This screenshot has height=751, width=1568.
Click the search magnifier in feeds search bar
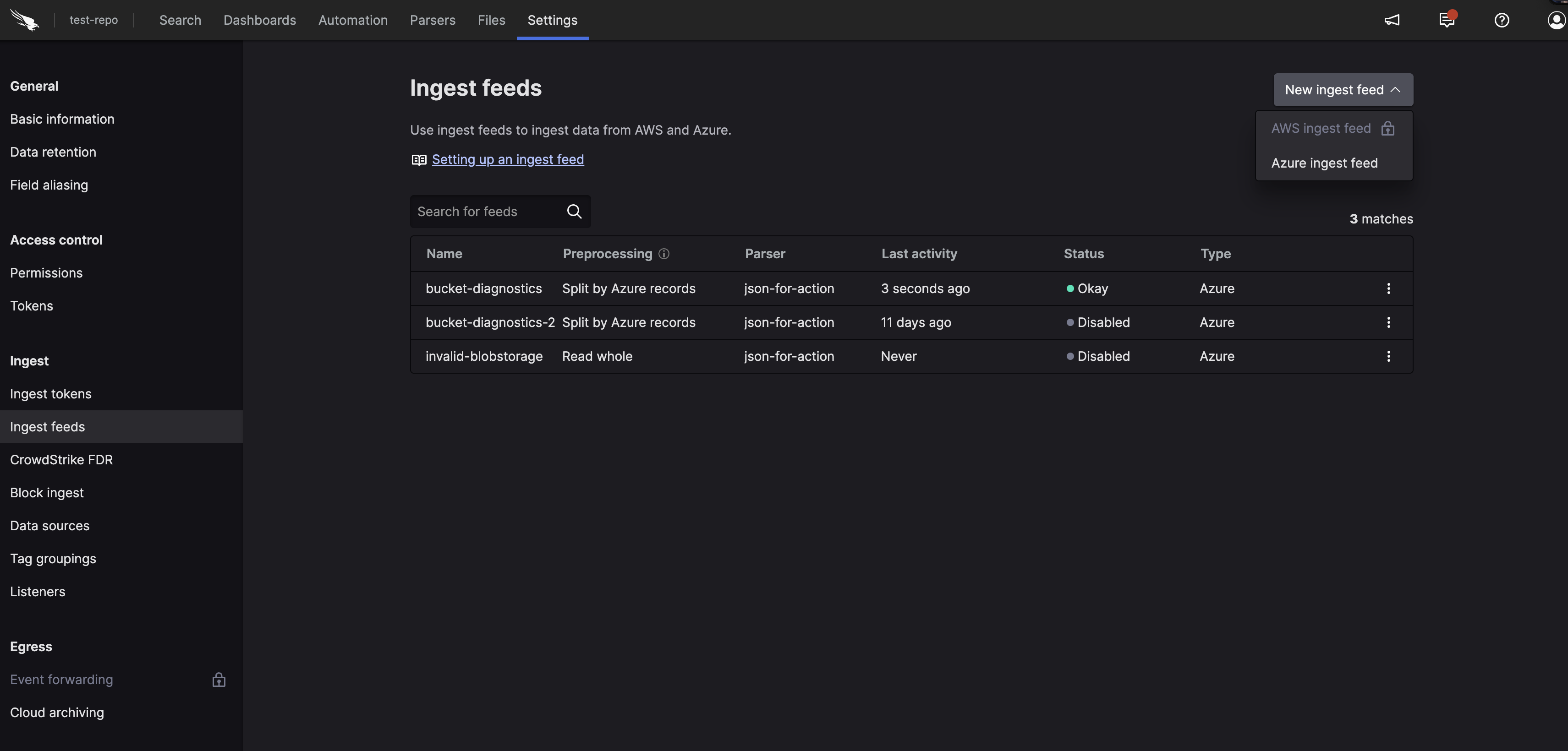coord(573,211)
